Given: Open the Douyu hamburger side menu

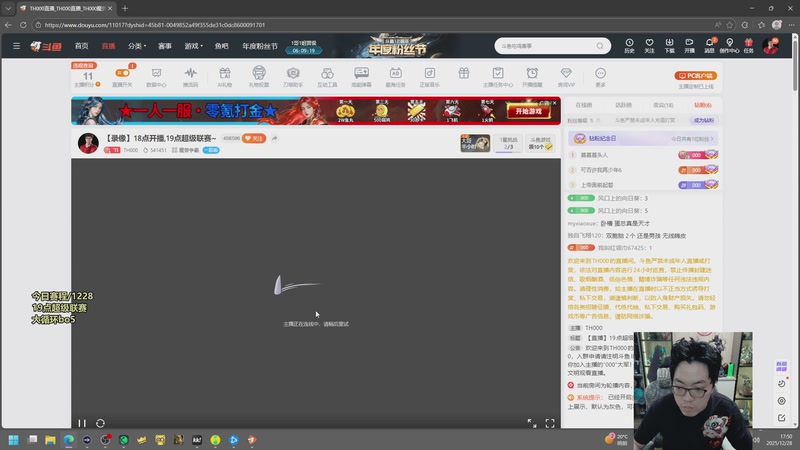Looking at the screenshot, I should (x=16, y=46).
